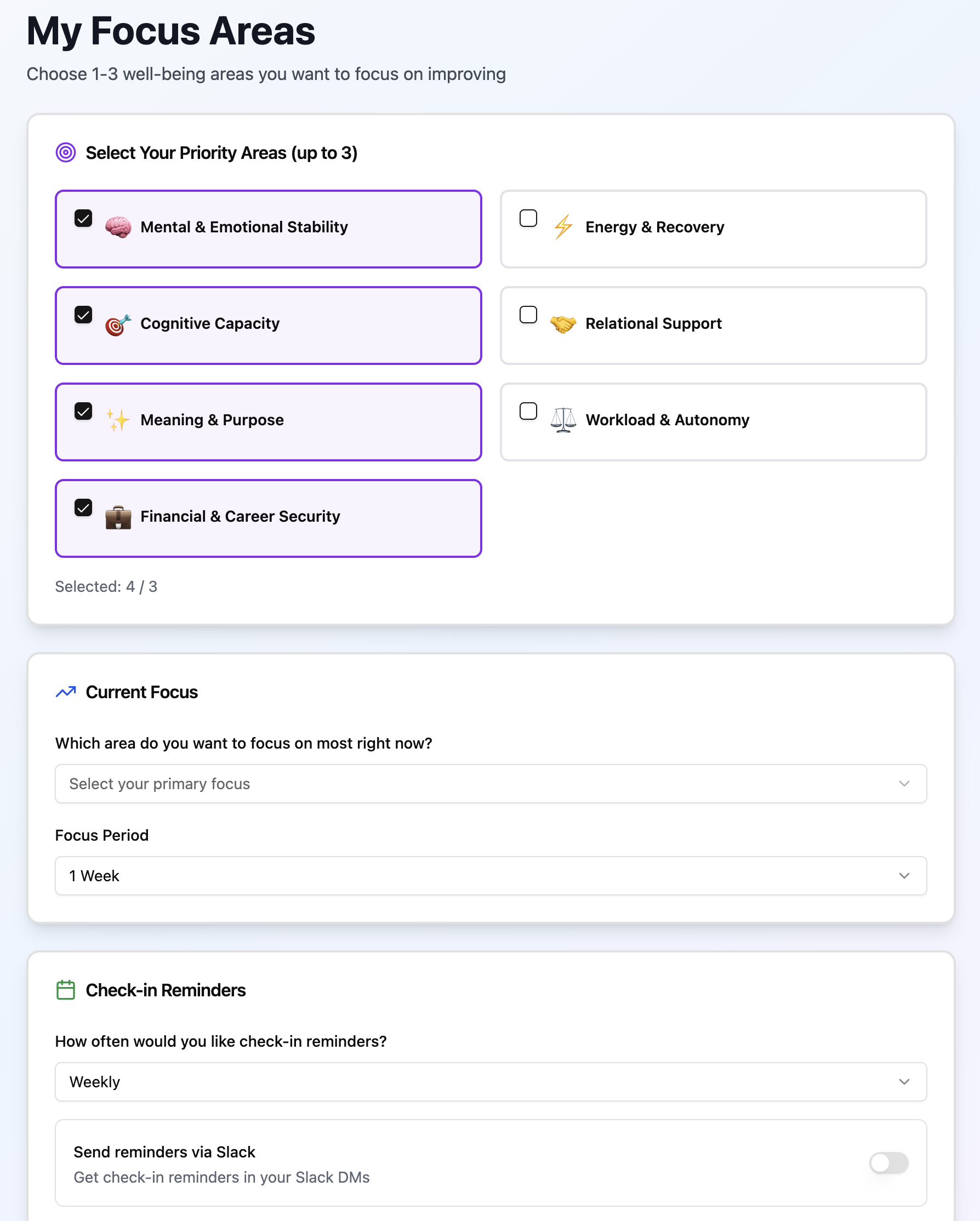The image size is (980, 1221).
Task: Click the lightning bolt Energy & Recovery icon
Action: [x=563, y=227]
